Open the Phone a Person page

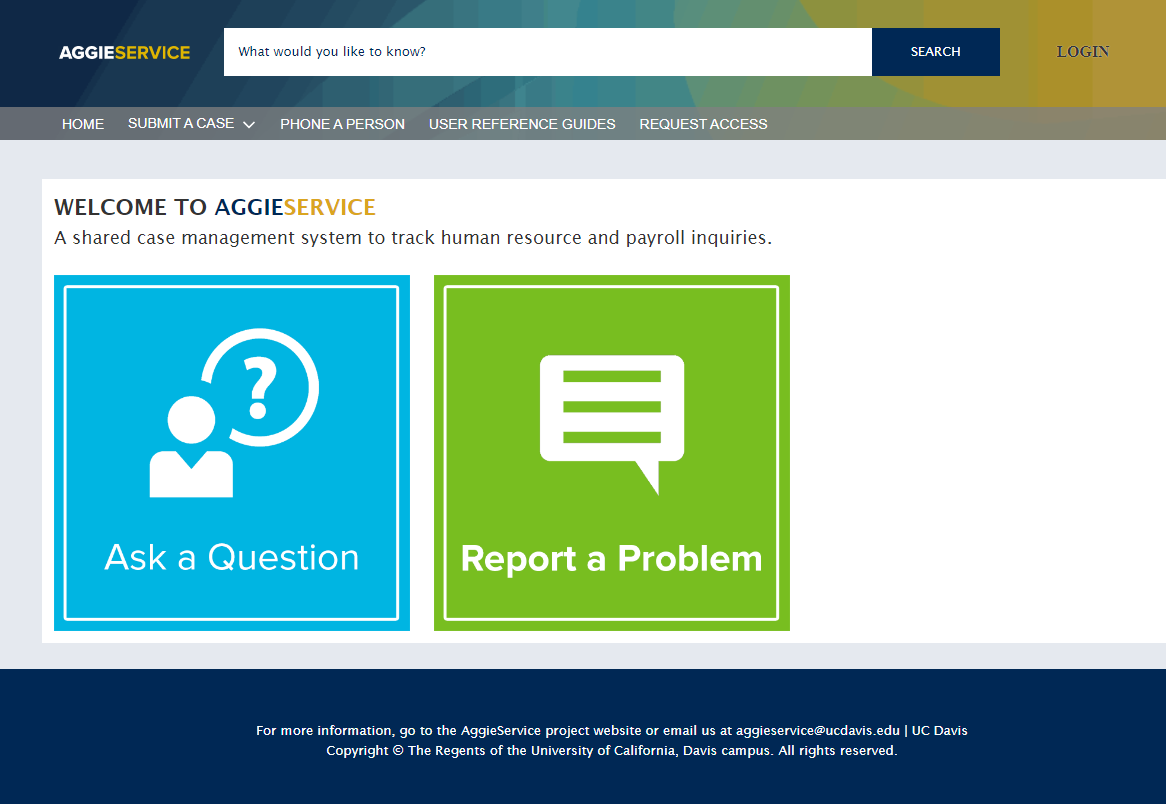click(342, 124)
